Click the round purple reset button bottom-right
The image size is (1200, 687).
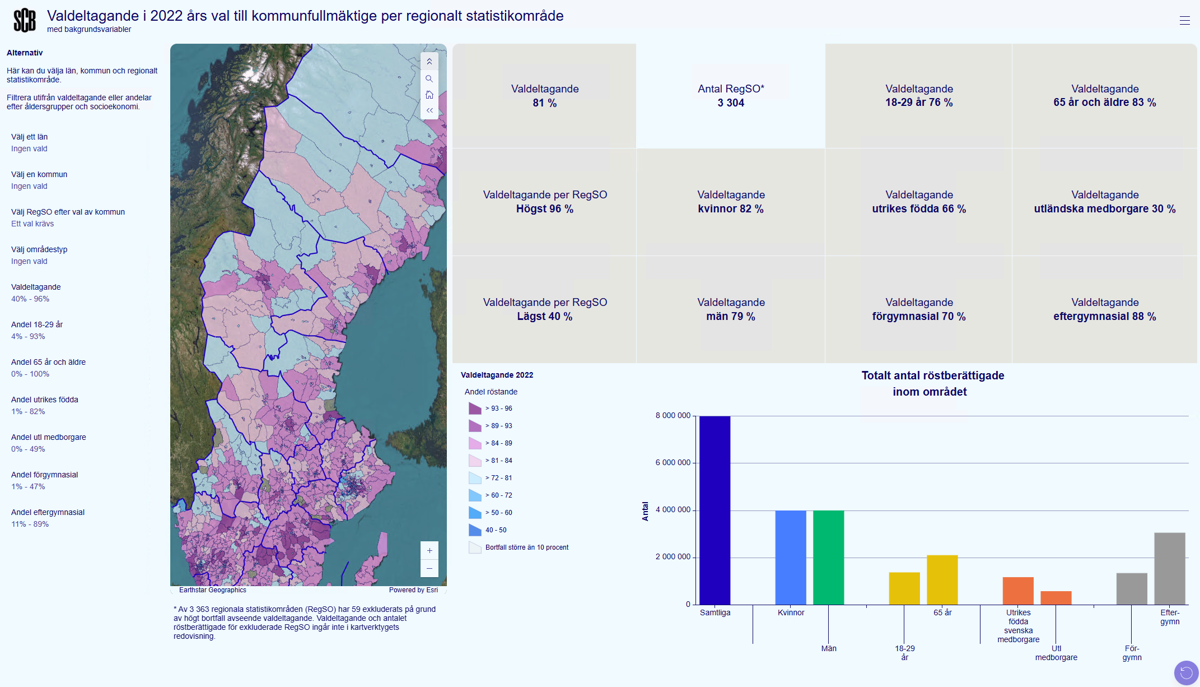tap(1185, 672)
